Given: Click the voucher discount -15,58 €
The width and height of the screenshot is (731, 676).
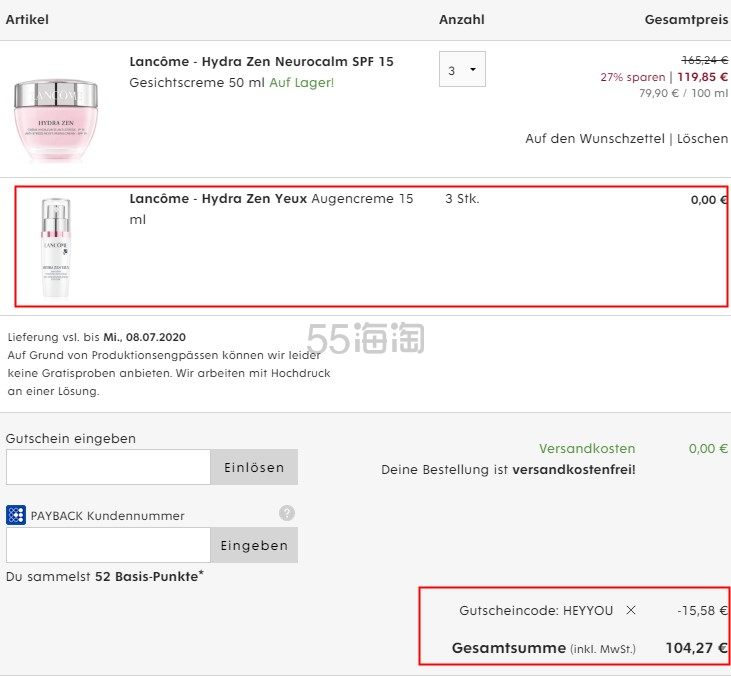Looking at the screenshot, I should point(702,610).
